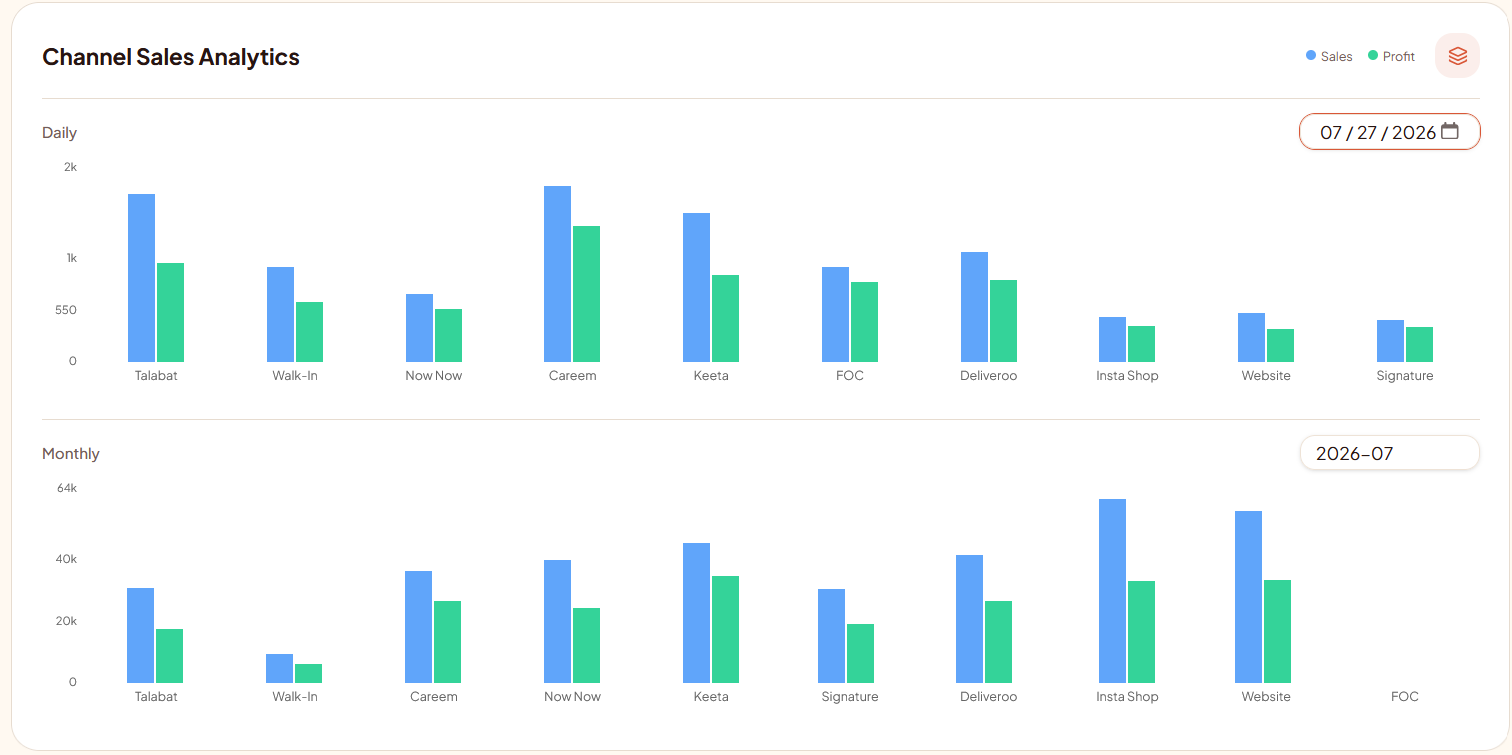Click FOC daily blue Sales bar
Screen dimensions: 1512x755
coord(836,314)
